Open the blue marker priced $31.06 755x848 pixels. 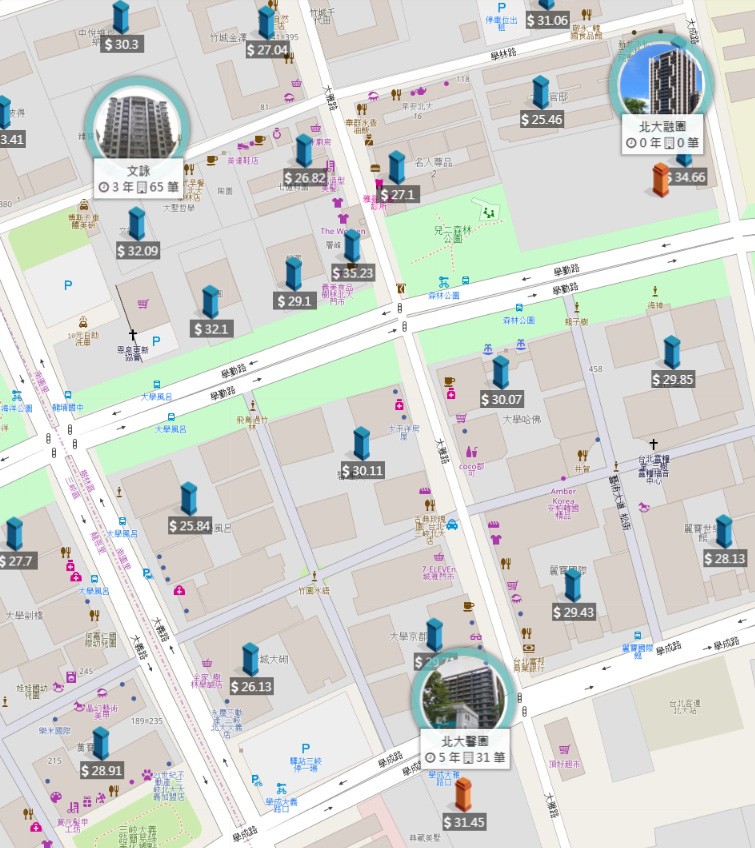[546, 5]
